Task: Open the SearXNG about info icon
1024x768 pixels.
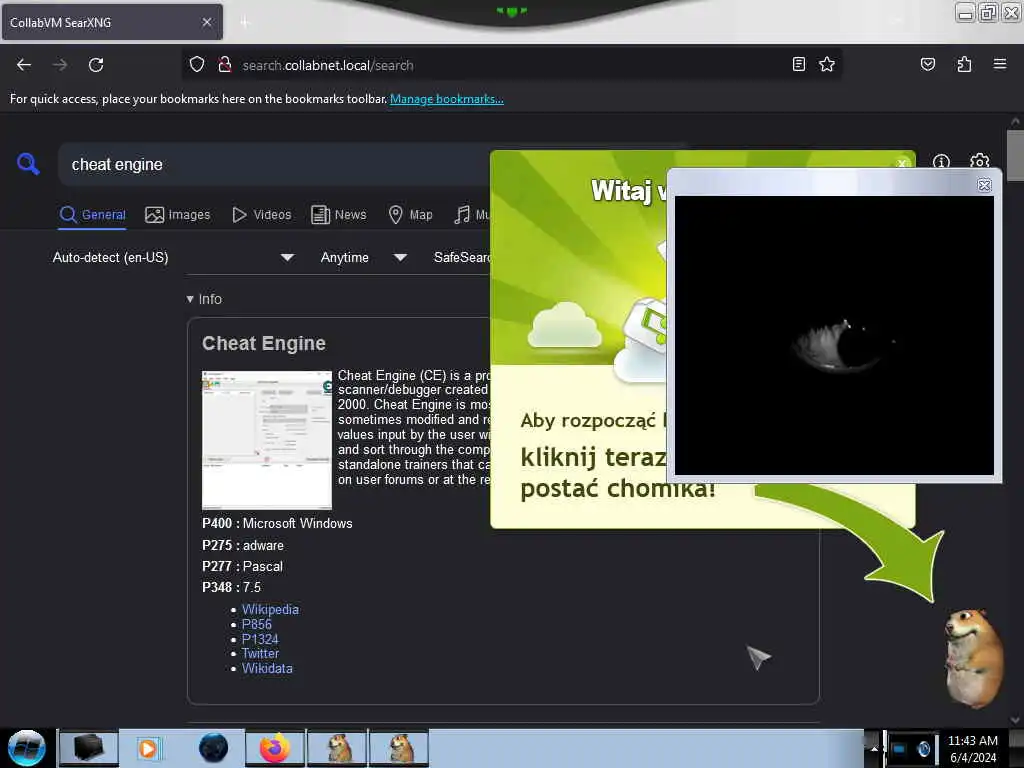Action: coord(941,161)
